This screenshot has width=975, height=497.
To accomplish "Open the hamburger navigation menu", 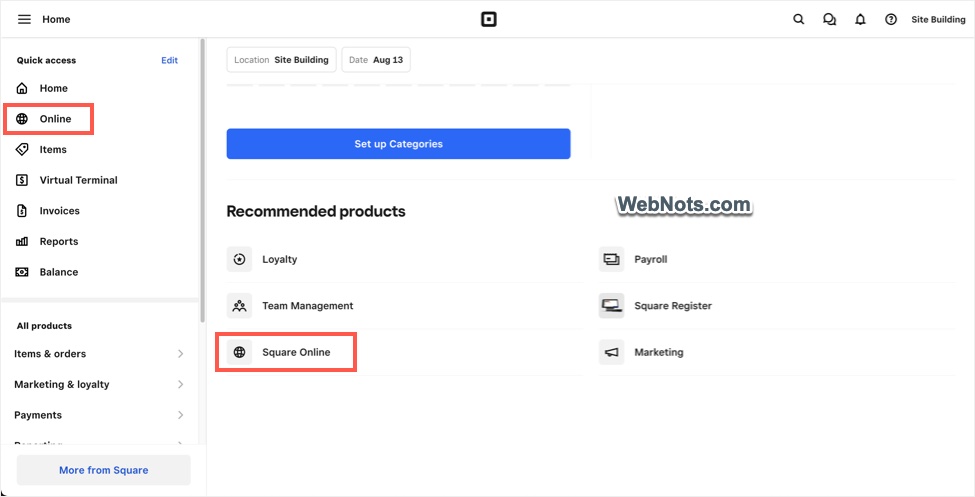I will 24,19.
